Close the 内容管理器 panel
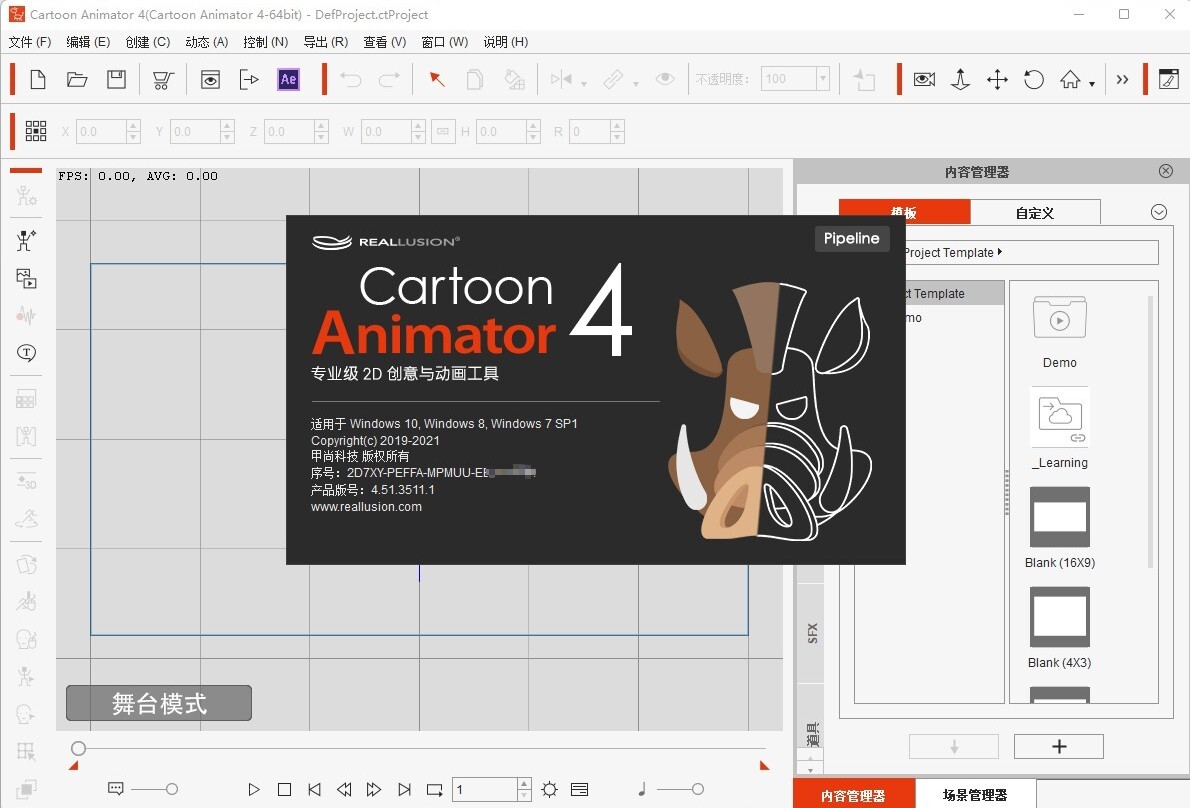 click(x=1166, y=171)
